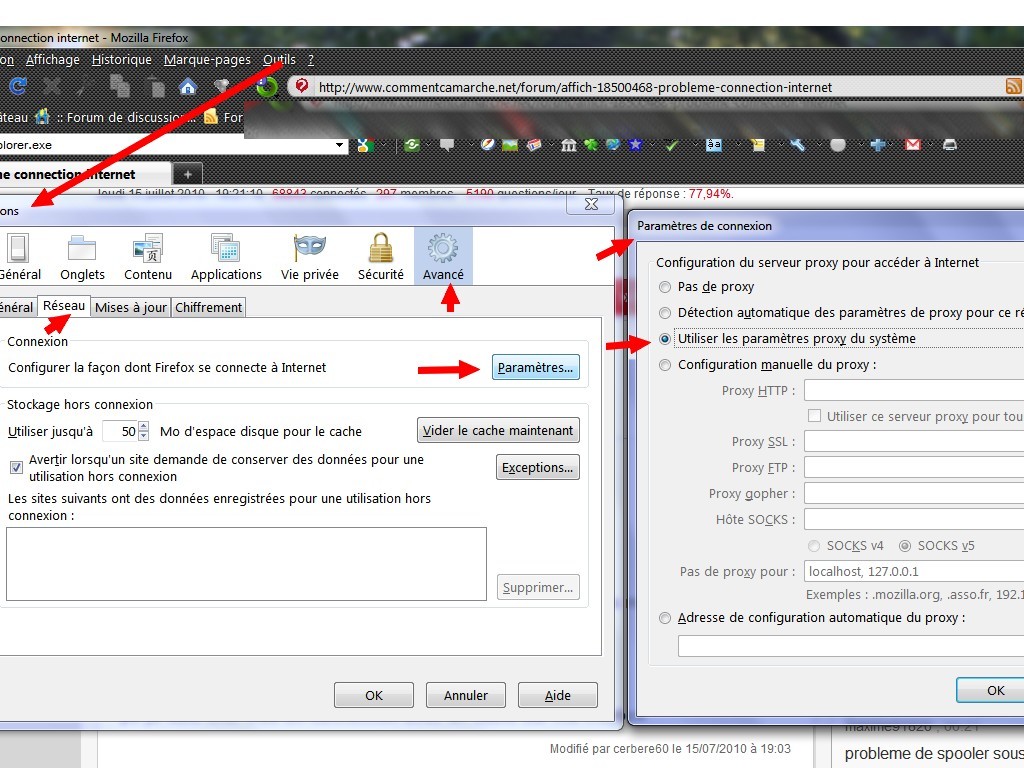Select the Avancé gear panel
The height and width of the screenshot is (768, 1024).
click(443, 256)
